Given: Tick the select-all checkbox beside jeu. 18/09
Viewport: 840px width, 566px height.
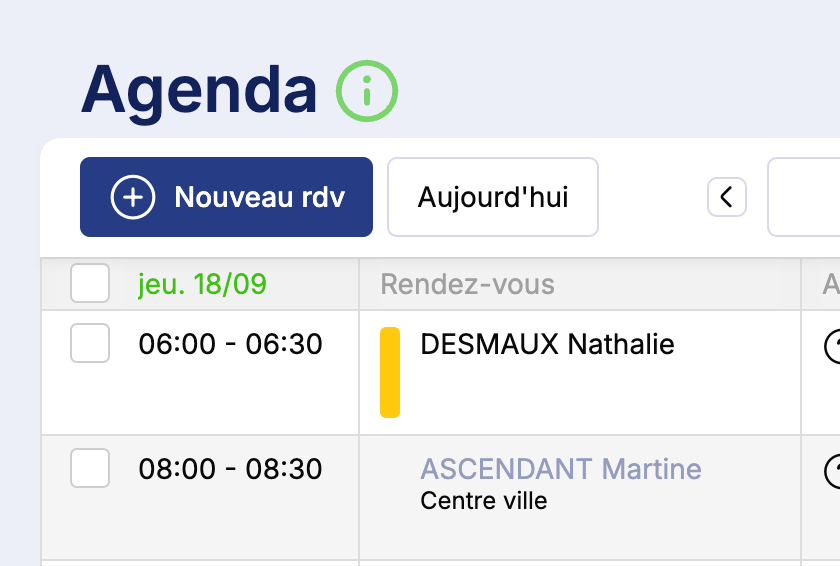Looking at the screenshot, I should point(90,284).
